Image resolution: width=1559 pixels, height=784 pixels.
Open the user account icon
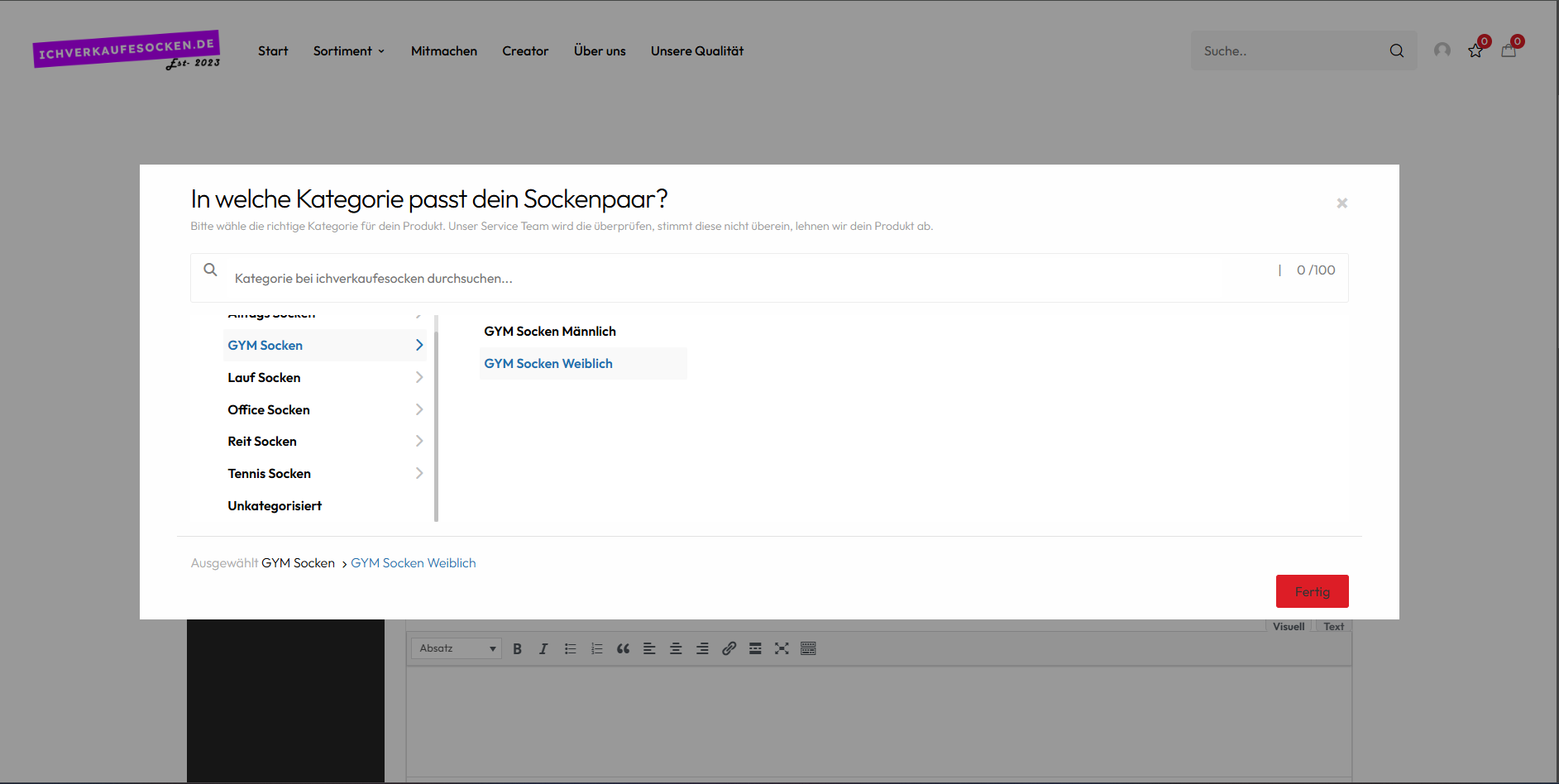click(1442, 50)
